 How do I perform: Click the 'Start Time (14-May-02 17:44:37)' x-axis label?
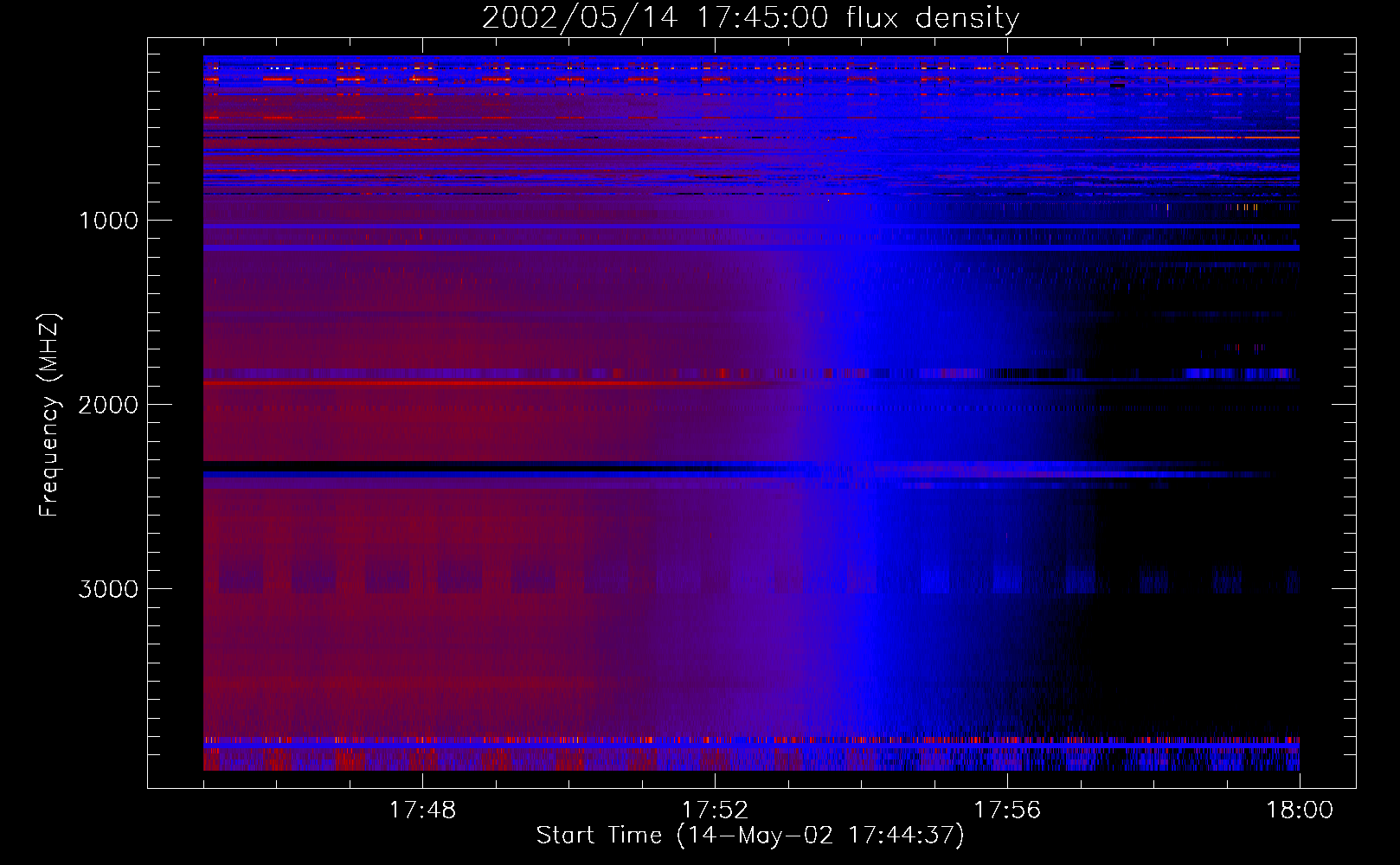pos(750,836)
